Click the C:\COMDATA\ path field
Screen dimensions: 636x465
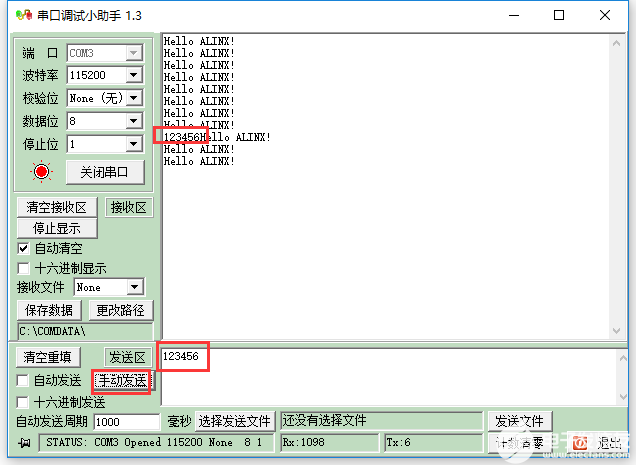[x=85, y=332]
